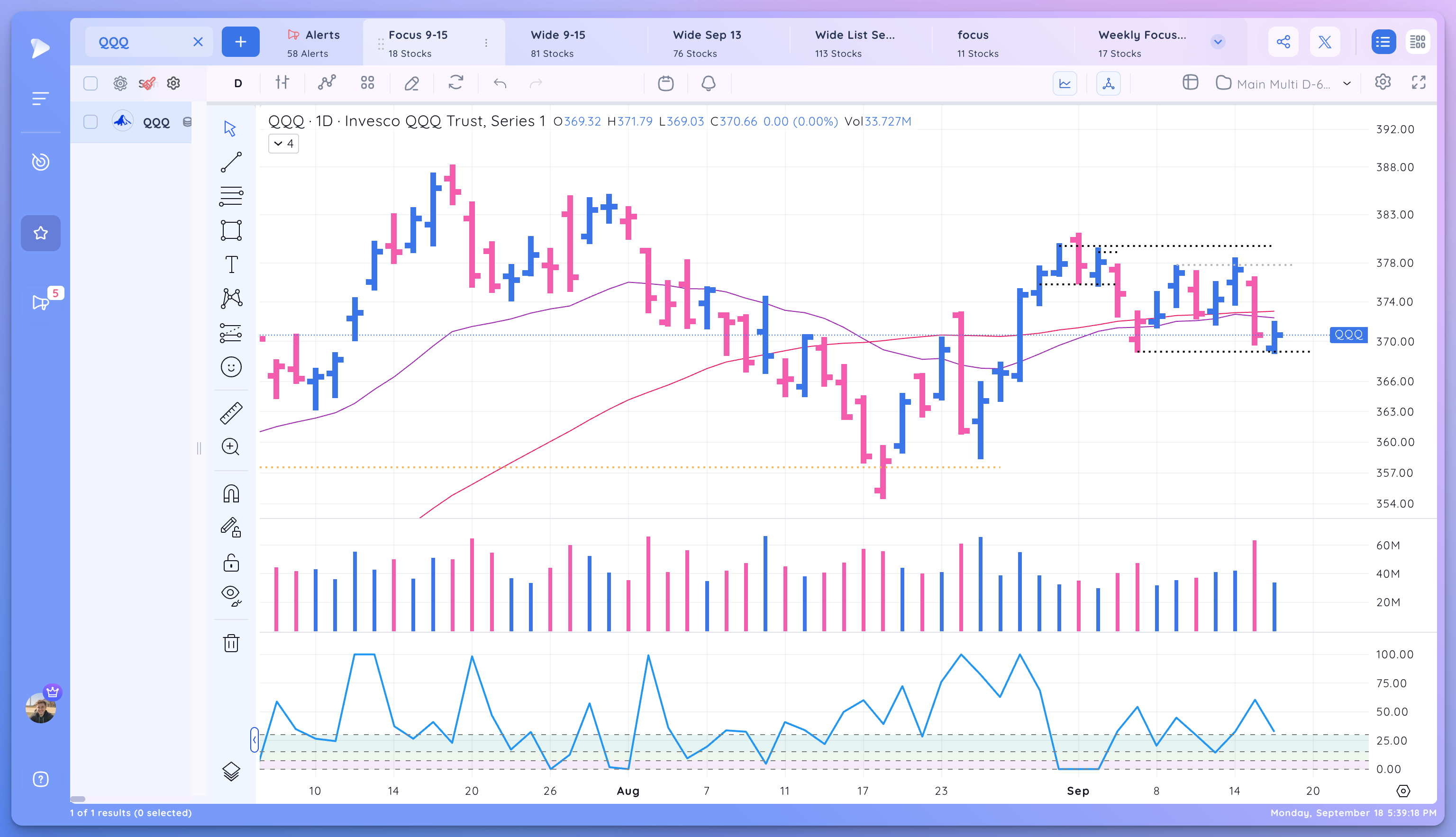Redo the chart action
1456x837 pixels.
[536, 84]
